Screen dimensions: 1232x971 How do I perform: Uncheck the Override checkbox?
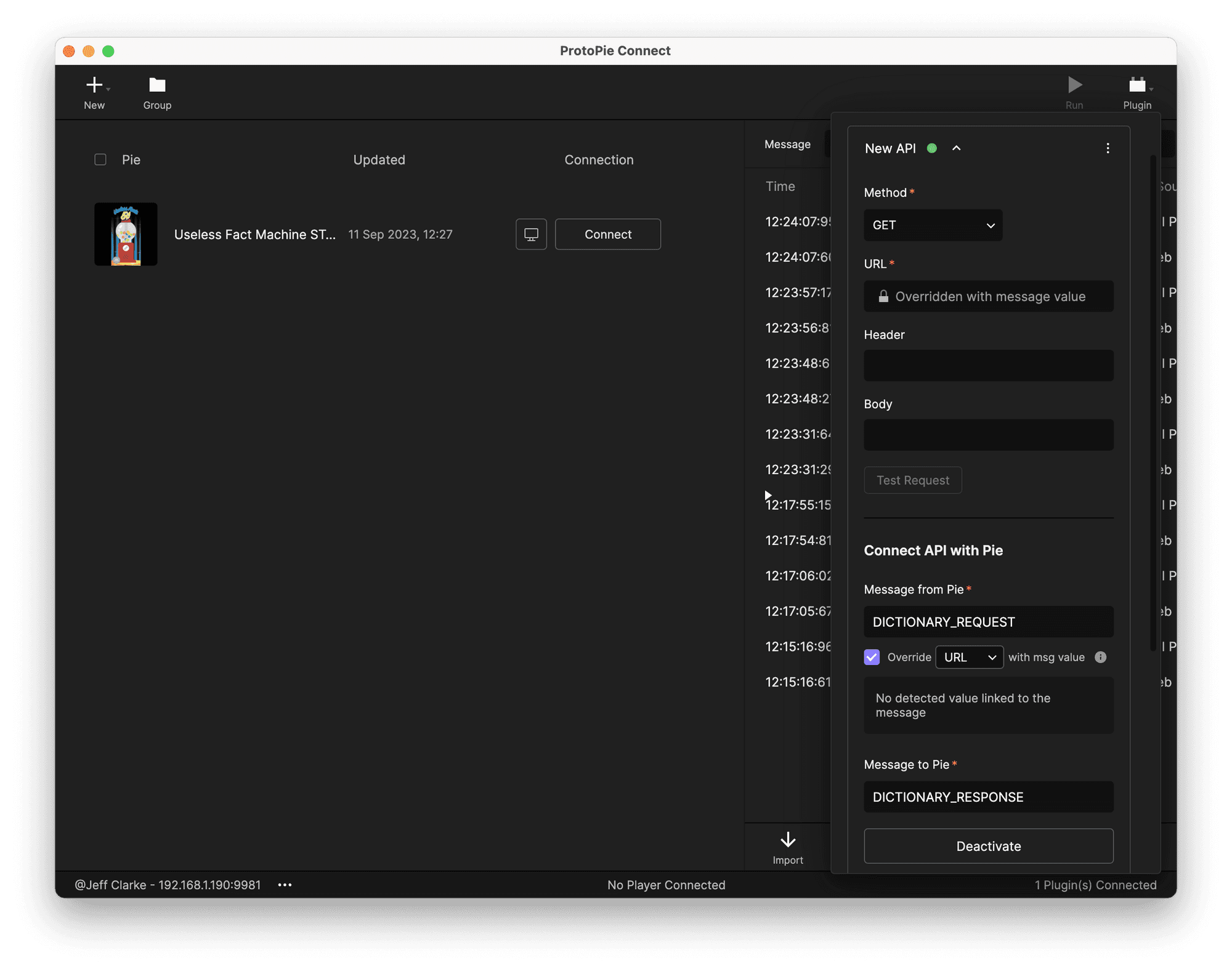pos(872,657)
